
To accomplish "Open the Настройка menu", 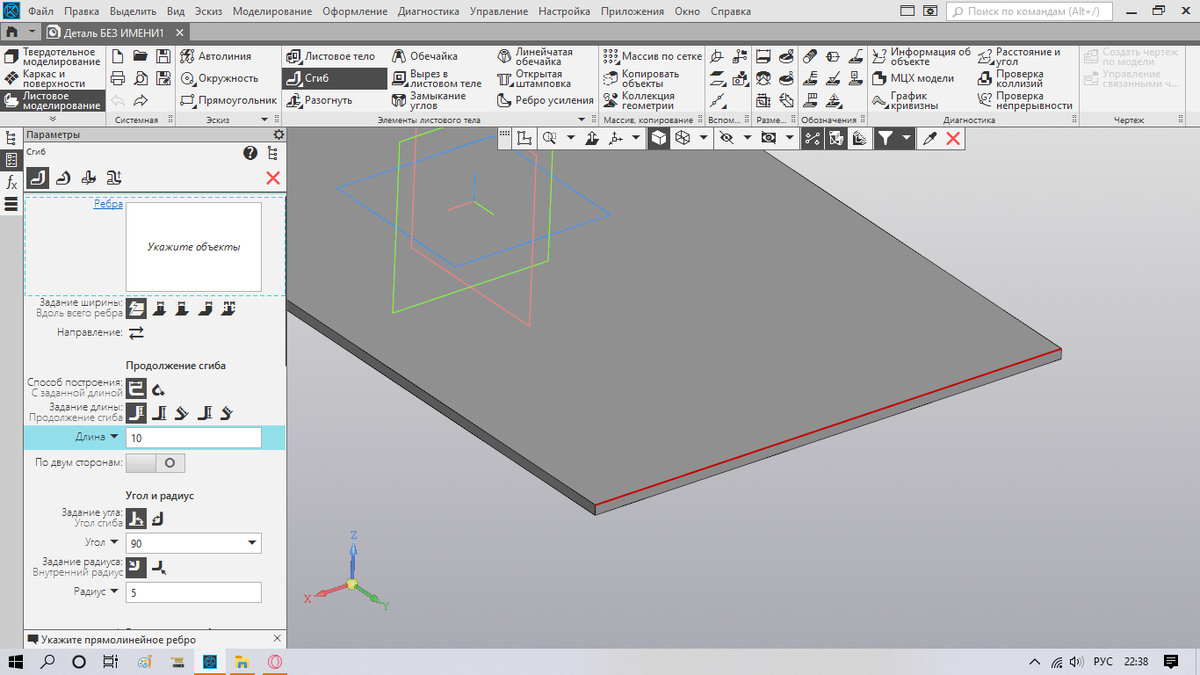I will click(564, 12).
